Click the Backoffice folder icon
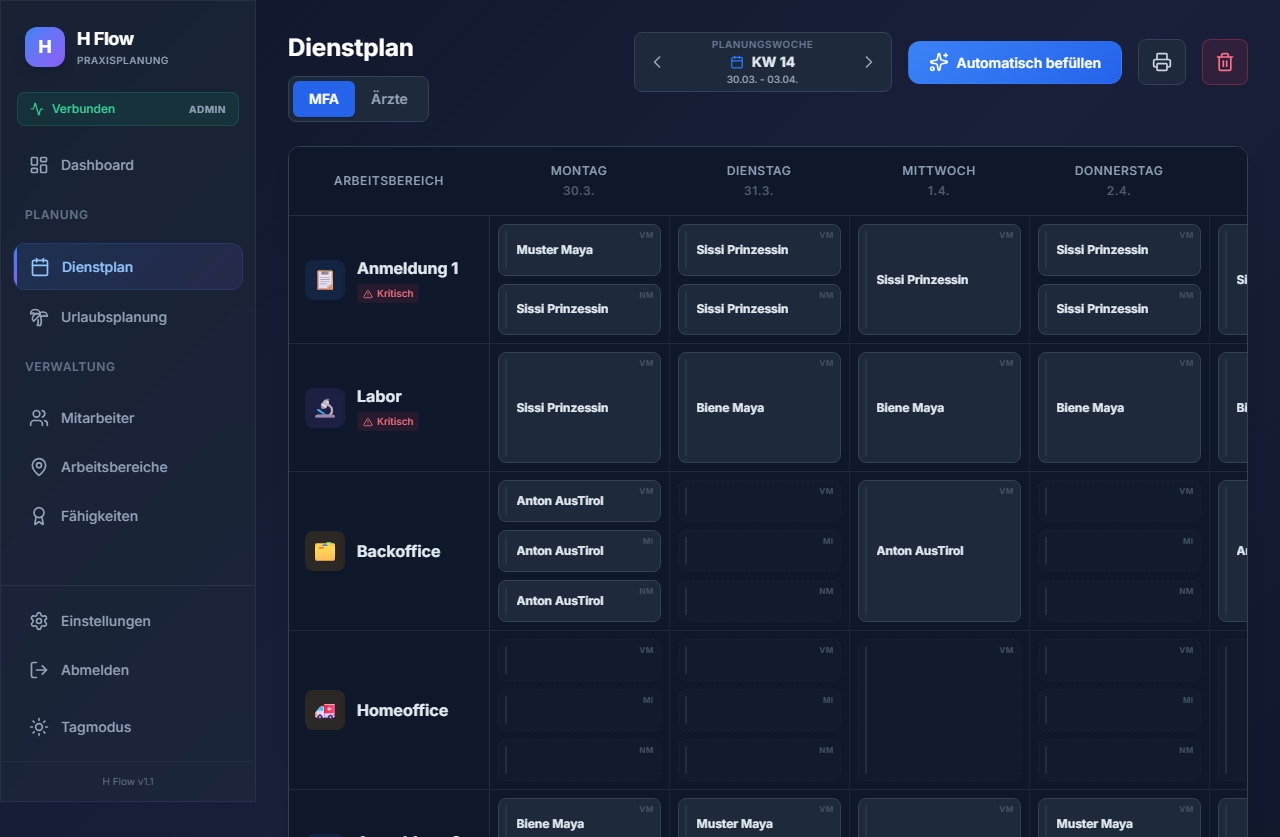Image resolution: width=1280 pixels, height=837 pixels. (325, 551)
